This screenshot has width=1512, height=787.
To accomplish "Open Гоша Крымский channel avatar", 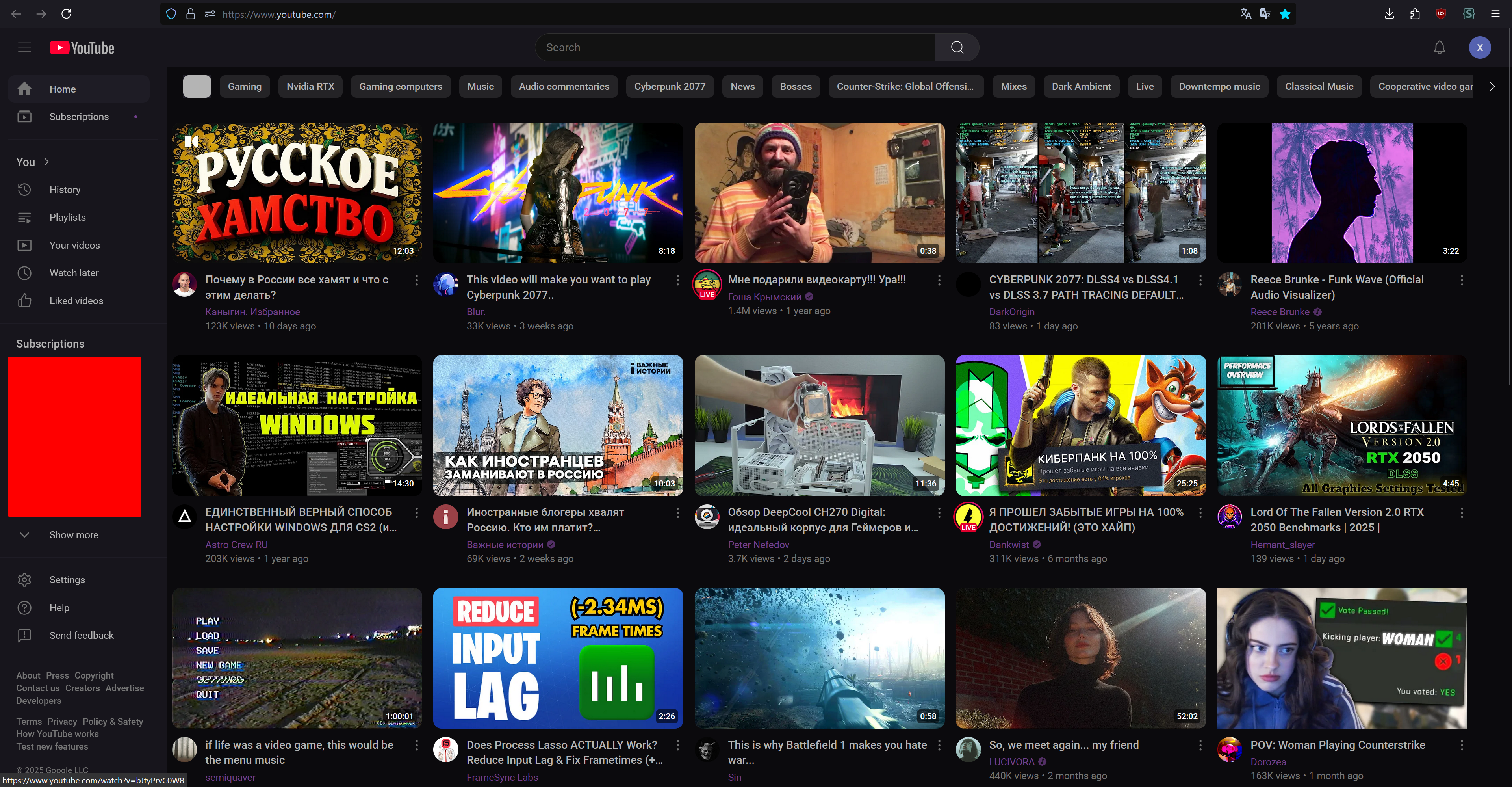I will [707, 284].
